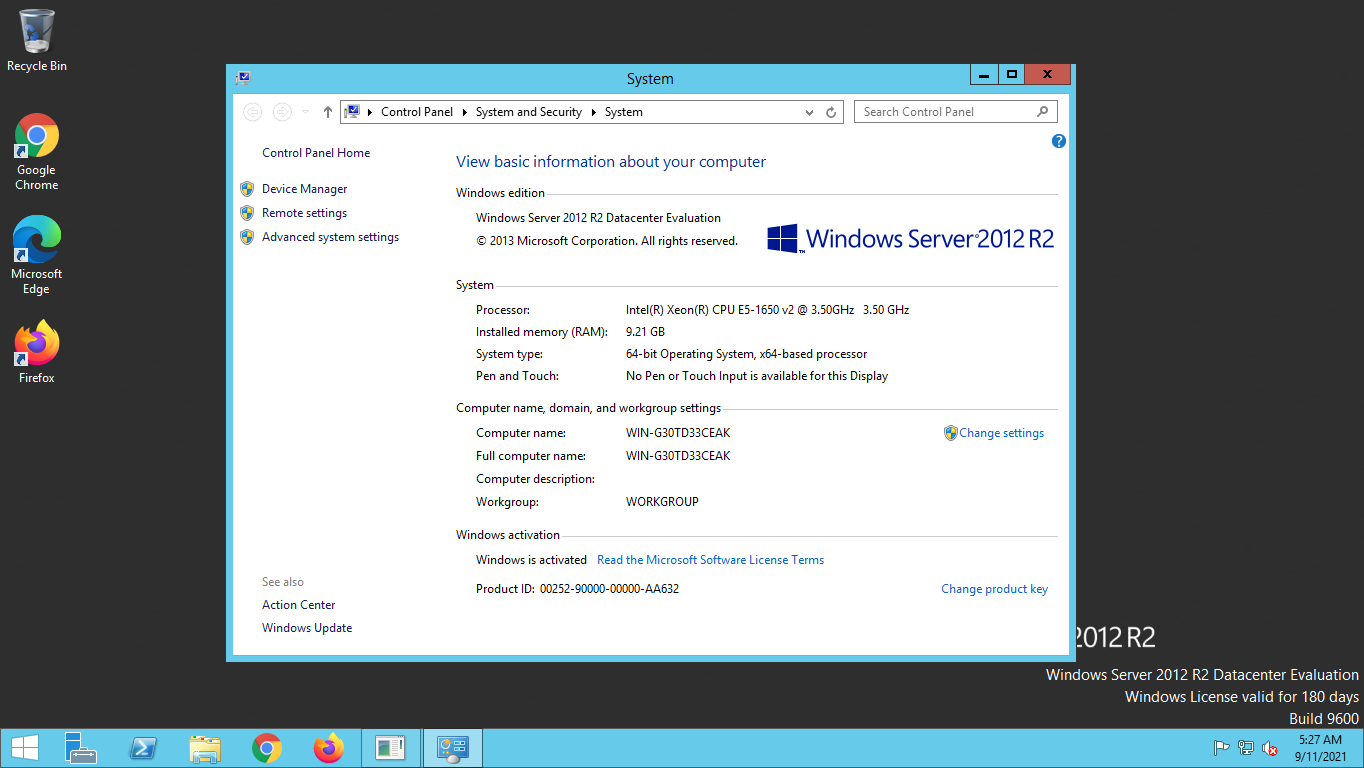Maximize the System window

click(x=1012, y=75)
